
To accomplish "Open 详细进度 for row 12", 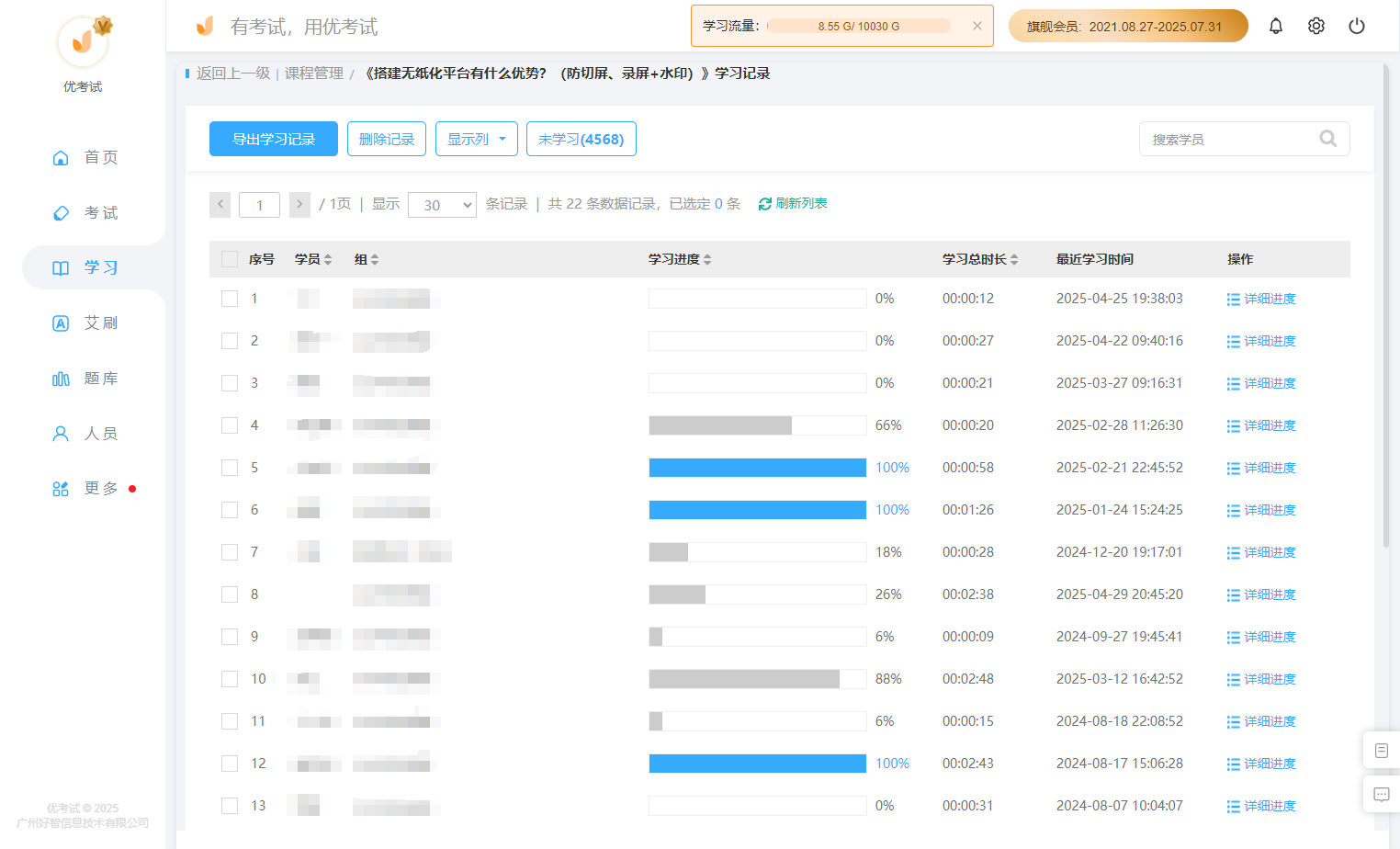I will [1261, 764].
